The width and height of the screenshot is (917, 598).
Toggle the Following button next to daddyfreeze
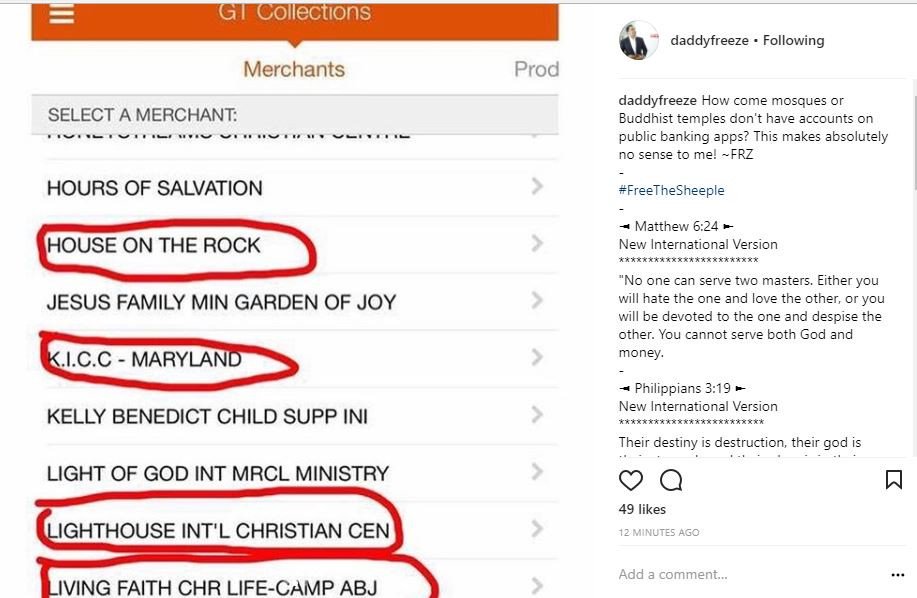(793, 40)
